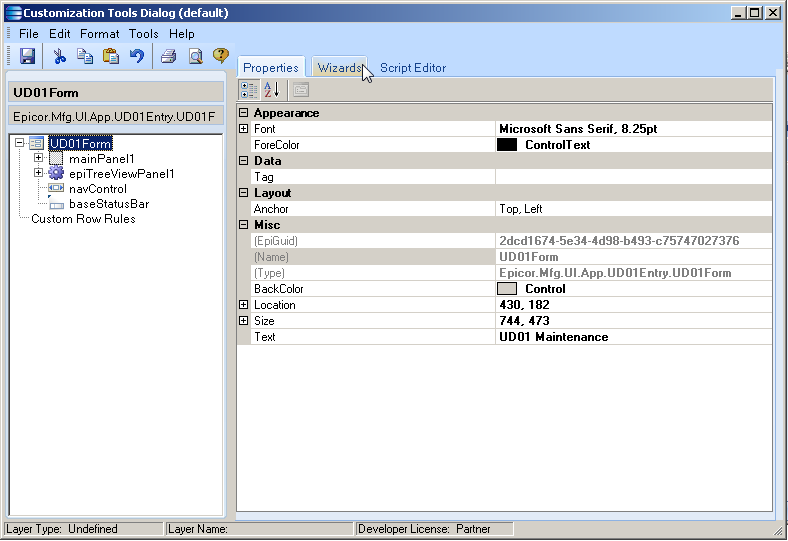This screenshot has height=541, width=788.
Task: Open the Tools menu
Action: [x=143, y=34]
